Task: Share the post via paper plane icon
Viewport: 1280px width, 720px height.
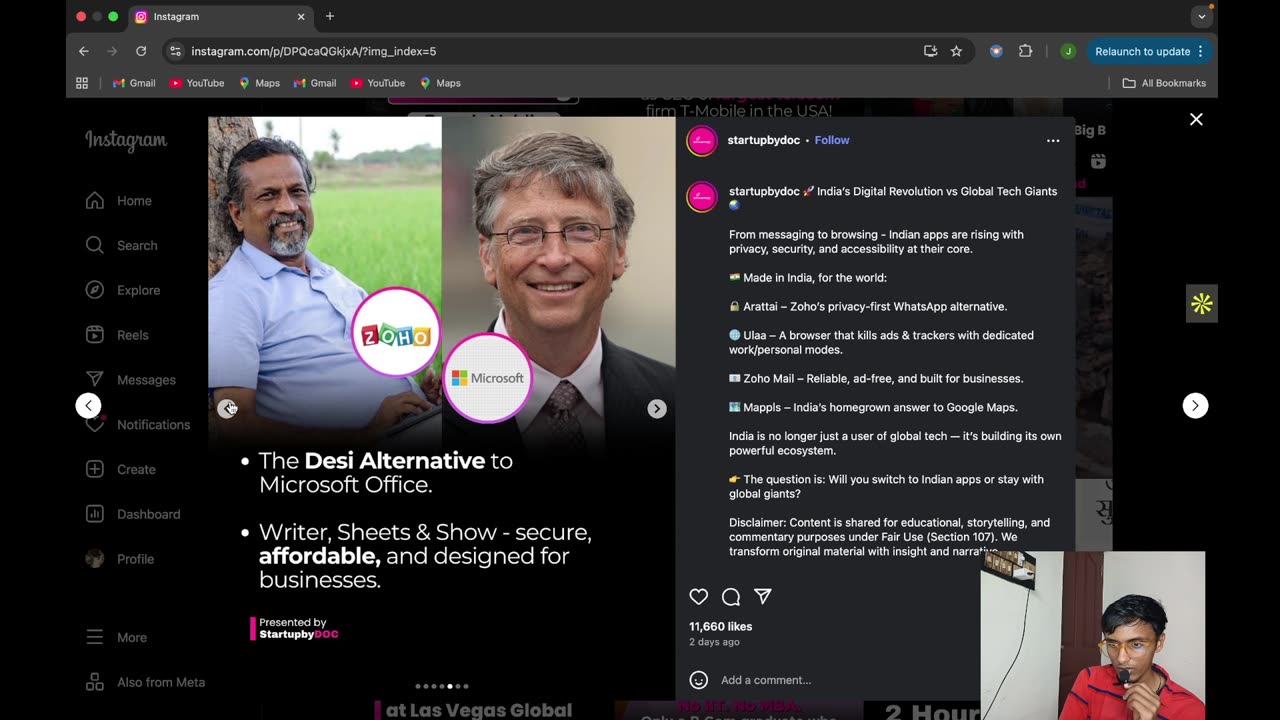Action: click(x=763, y=596)
